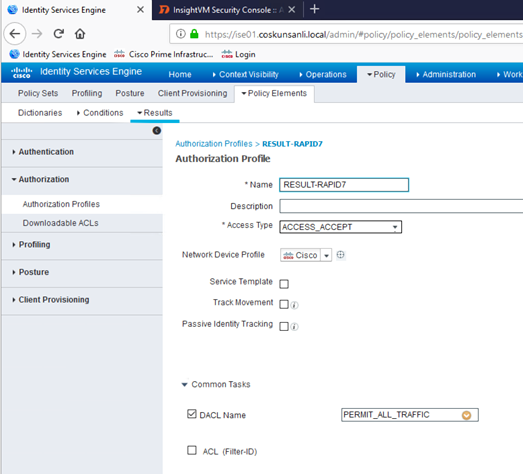
Task: Enable Track Movement checkbox
Action: coord(284,305)
